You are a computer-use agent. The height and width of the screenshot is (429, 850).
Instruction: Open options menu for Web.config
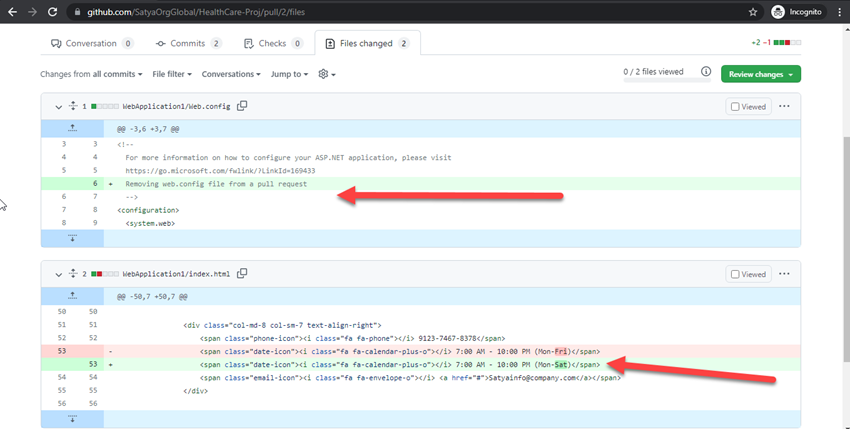click(x=784, y=106)
